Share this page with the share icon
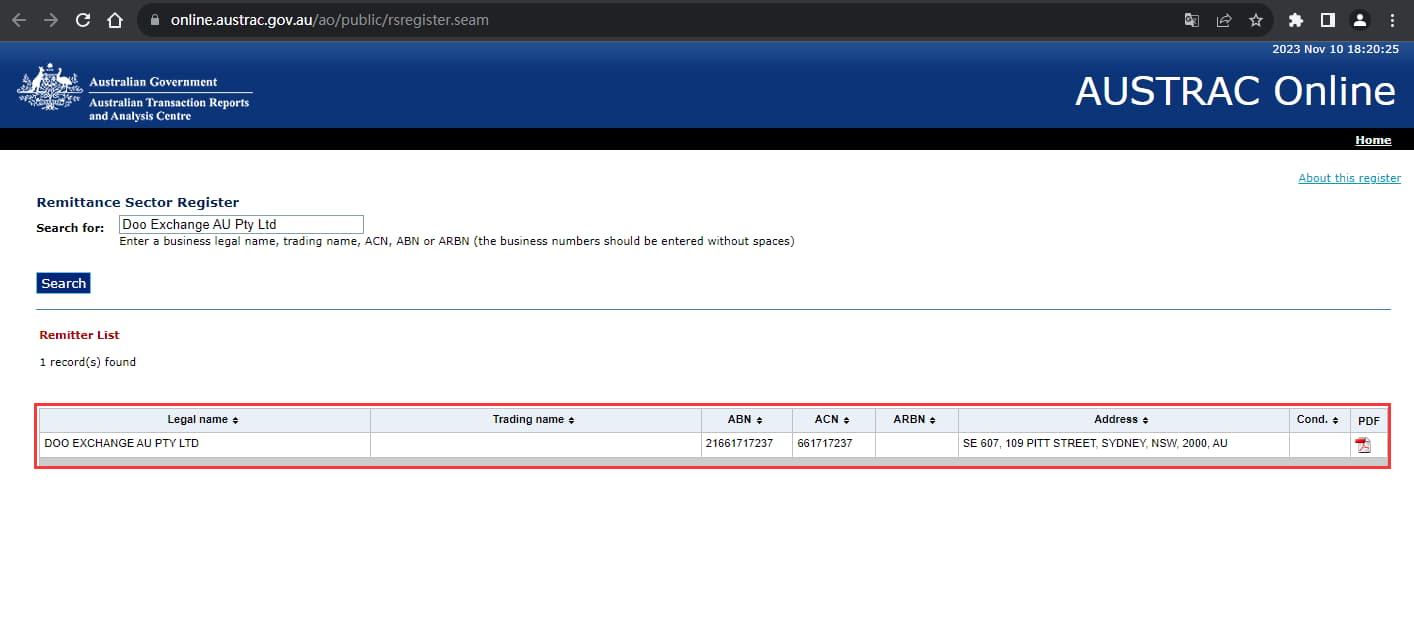Screen dimensions: 1414x618 tap(1223, 20)
